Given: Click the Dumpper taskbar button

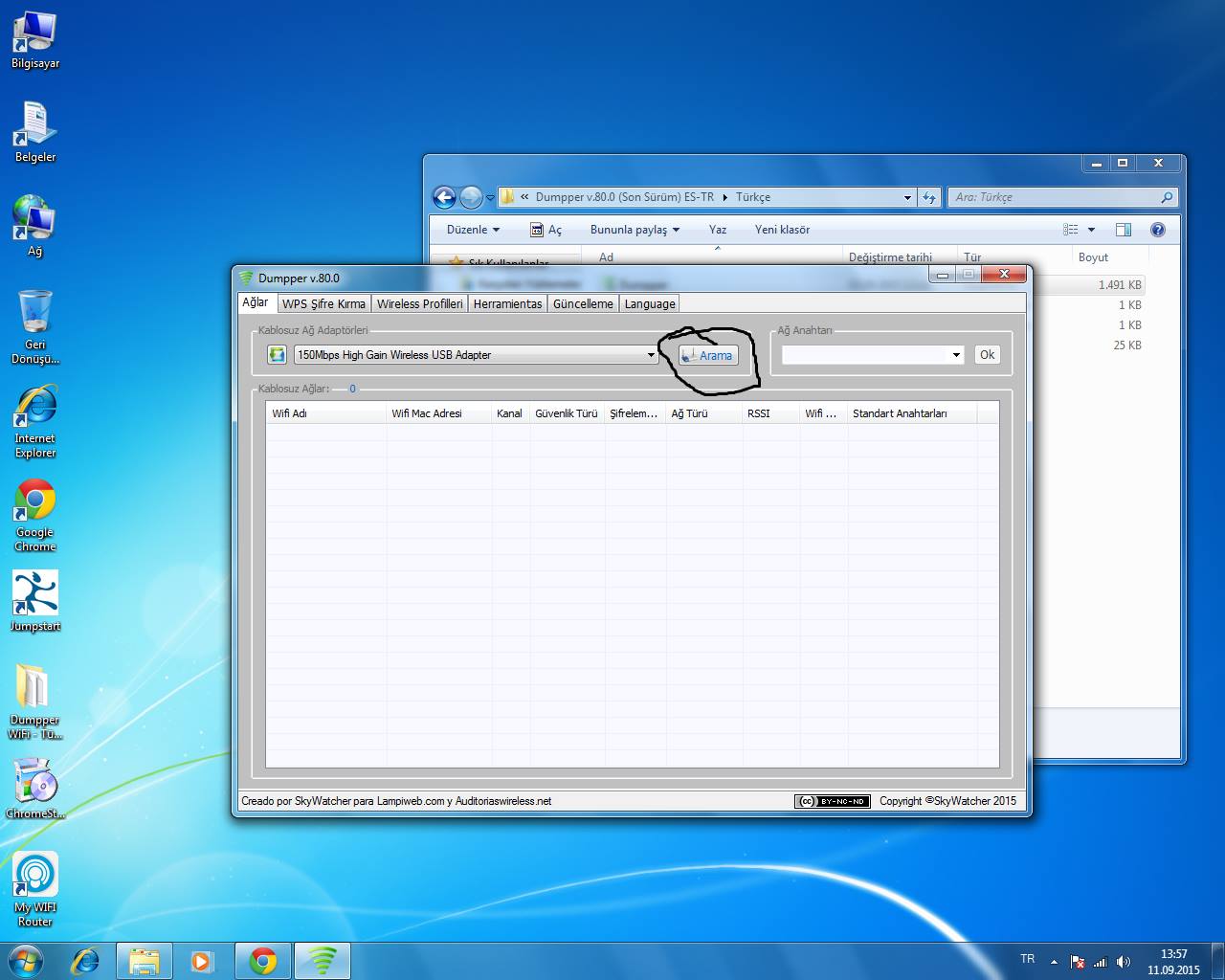Looking at the screenshot, I should point(323,960).
